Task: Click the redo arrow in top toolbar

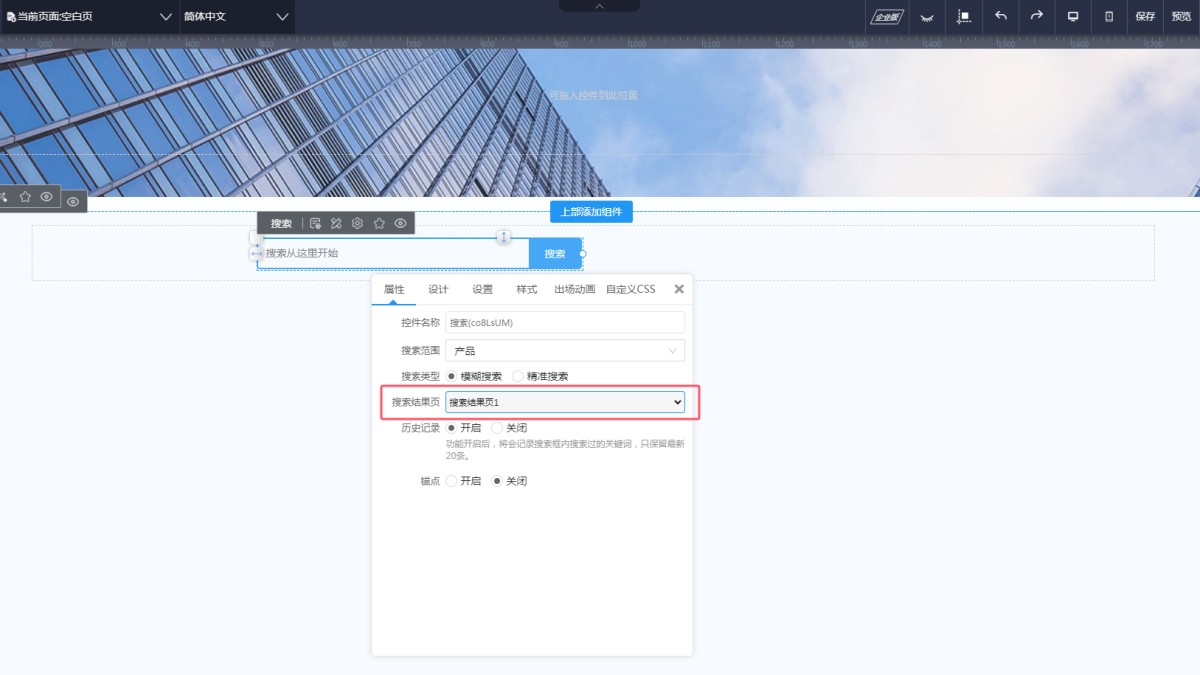Action: (x=1036, y=16)
